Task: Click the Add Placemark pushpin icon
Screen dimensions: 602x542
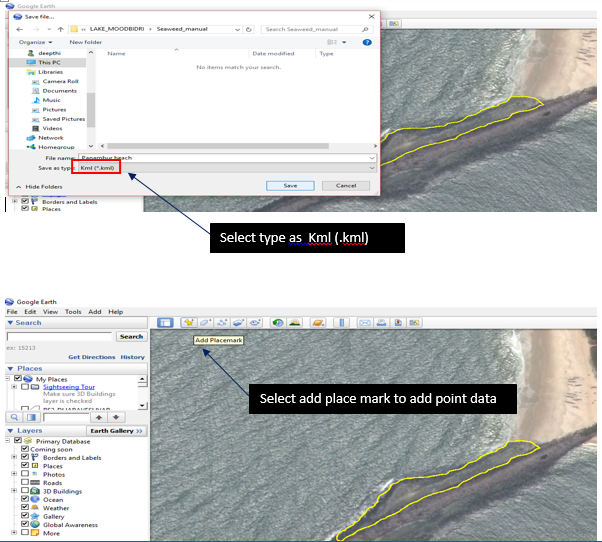Action: point(187,323)
